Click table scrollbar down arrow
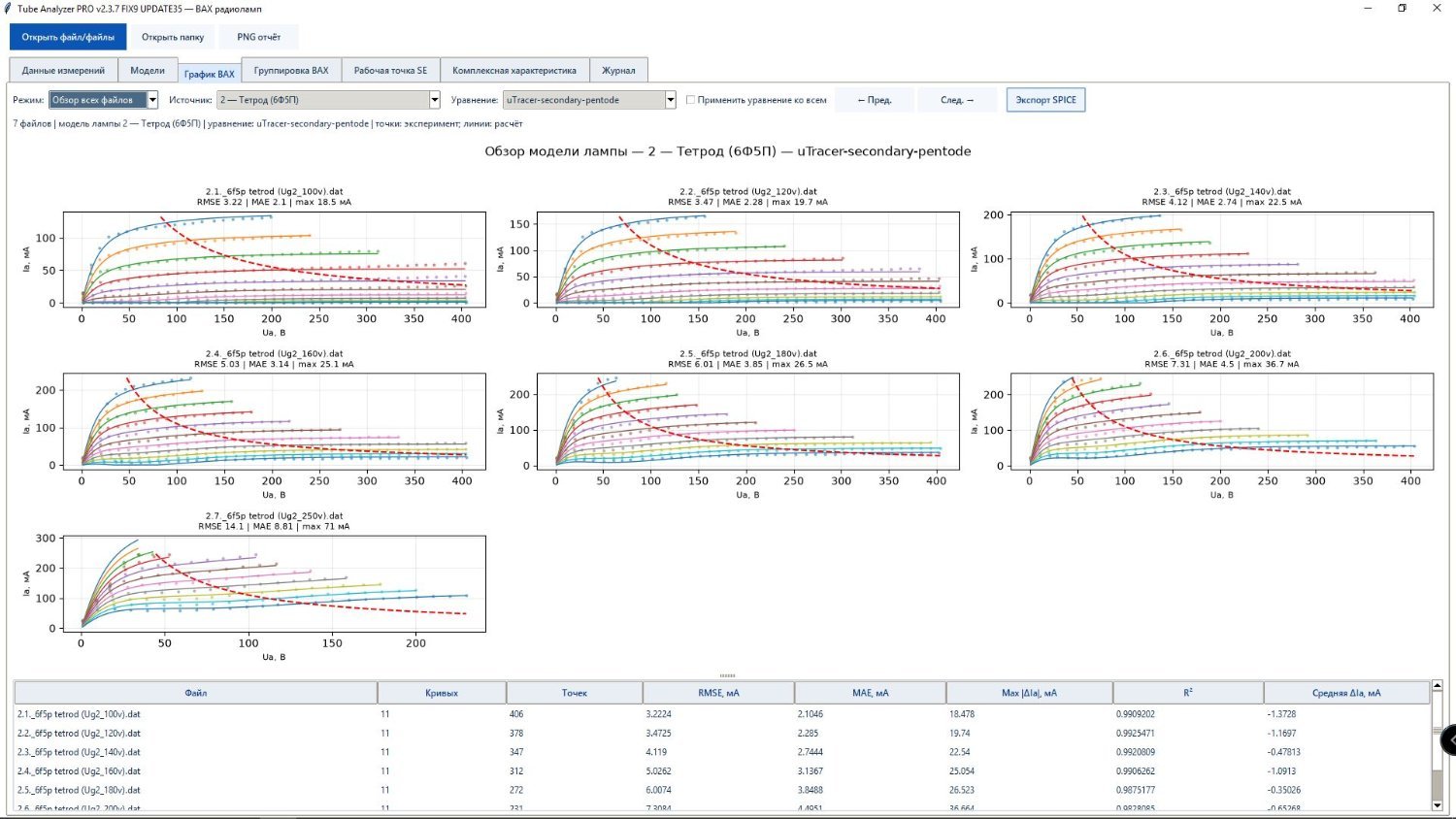The height and width of the screenshot is (819, 1456). [x=1438, y=805]
